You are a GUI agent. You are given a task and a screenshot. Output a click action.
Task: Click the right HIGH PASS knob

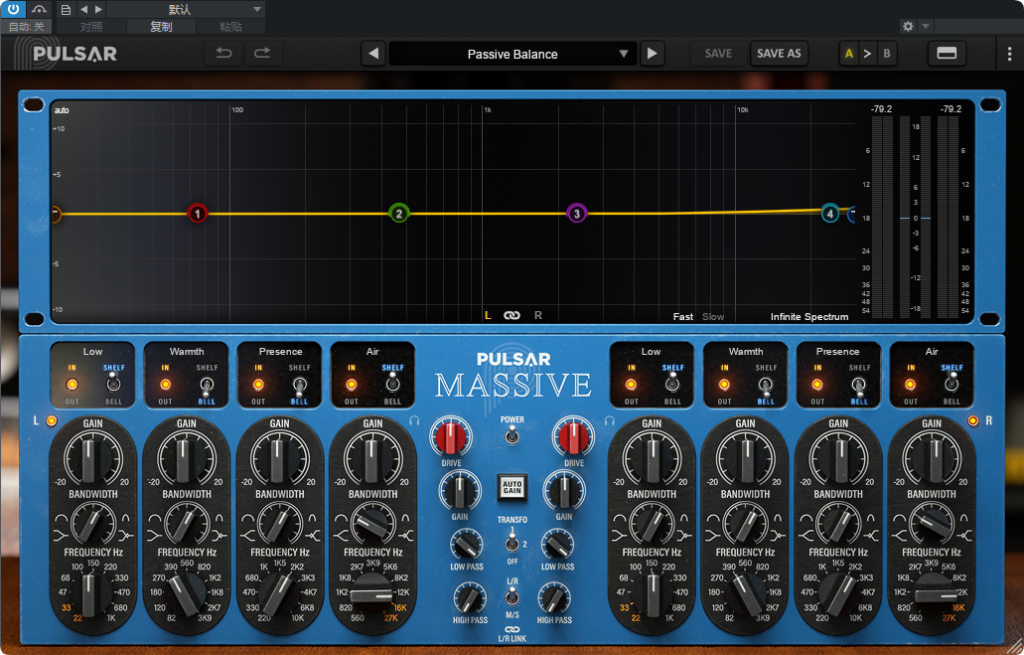tap(554, 598)
